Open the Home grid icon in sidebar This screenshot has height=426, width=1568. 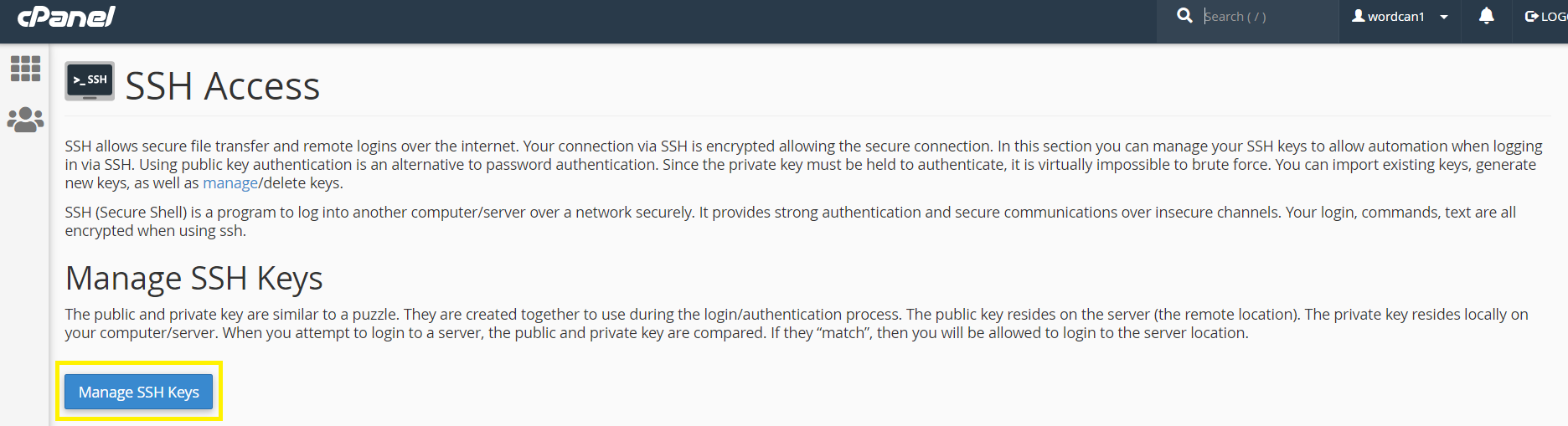[x=25, y=69]
